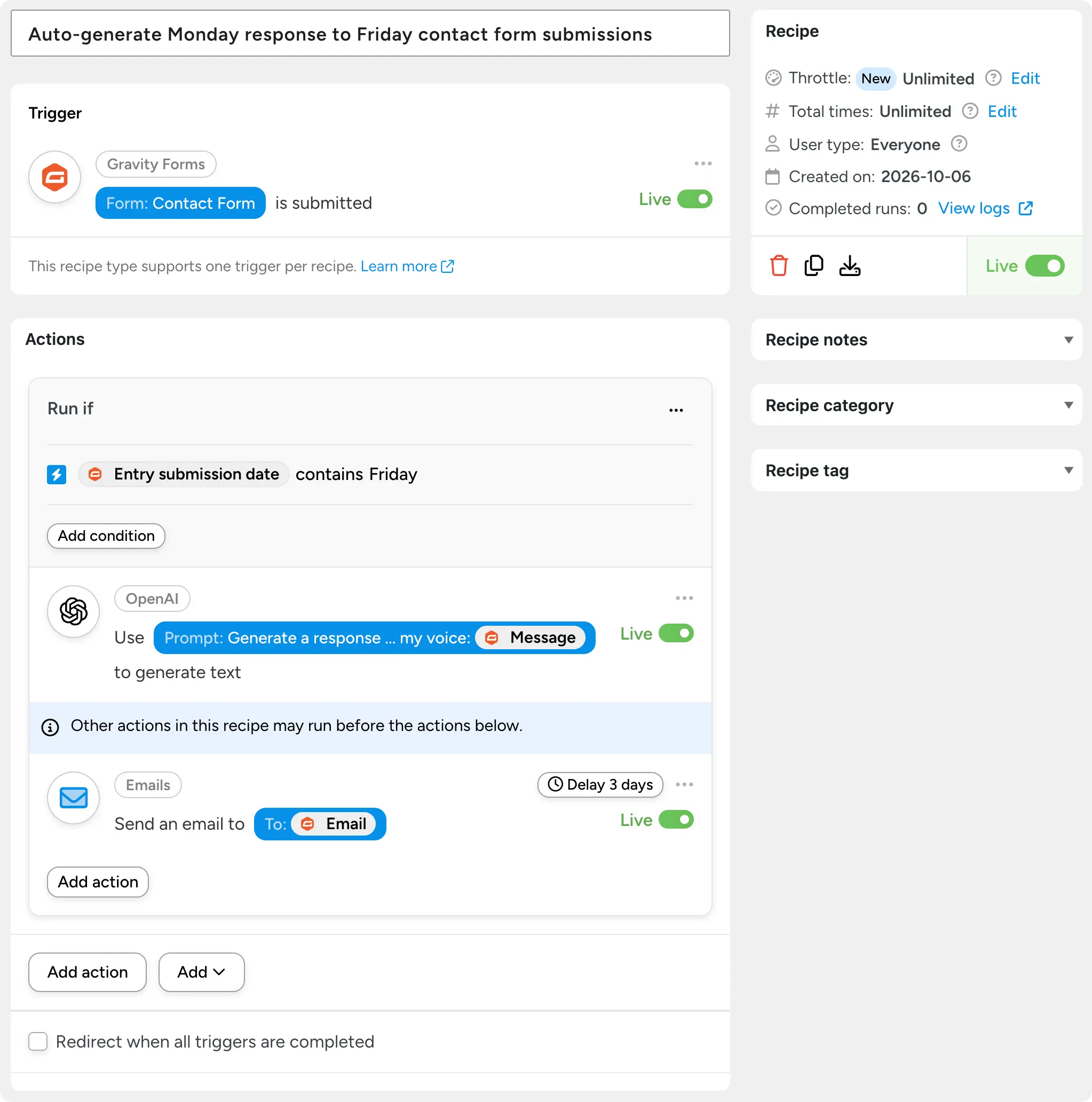1092x1102 pixels.
Task: Click the lightning bolt condition icon
Action: [57, 474]
